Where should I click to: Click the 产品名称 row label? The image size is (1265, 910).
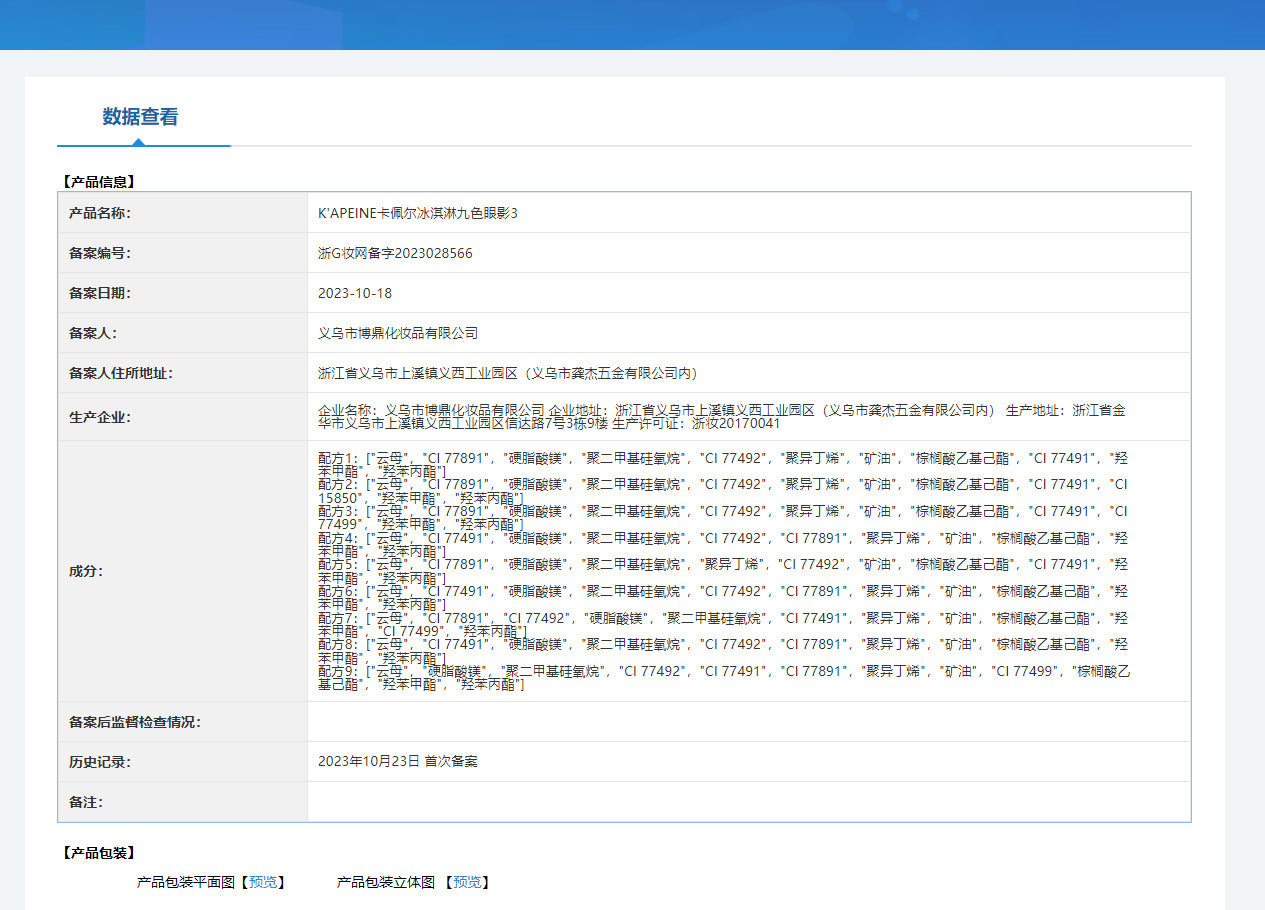point(100,213)
